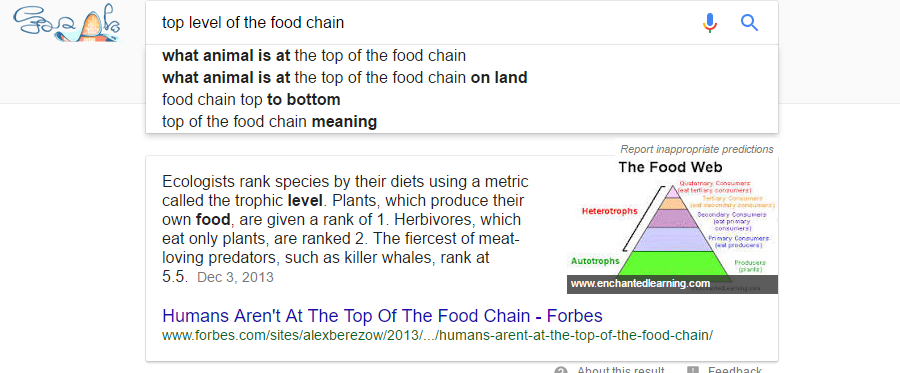Image resolution: width=900 pixels, height=373 pixels.
Task: Click the search input field text
Action: [x=253, y=23]
